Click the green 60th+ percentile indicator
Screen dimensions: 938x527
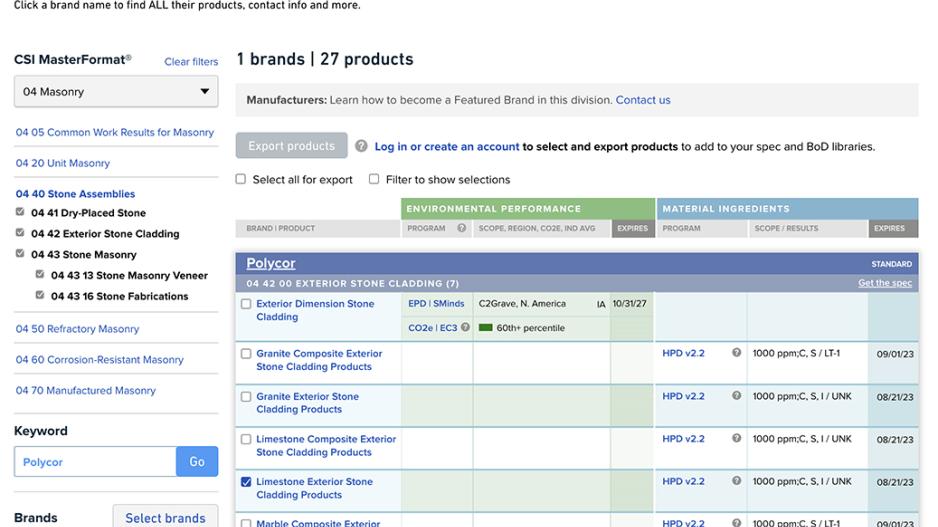[x=486, y=328]
